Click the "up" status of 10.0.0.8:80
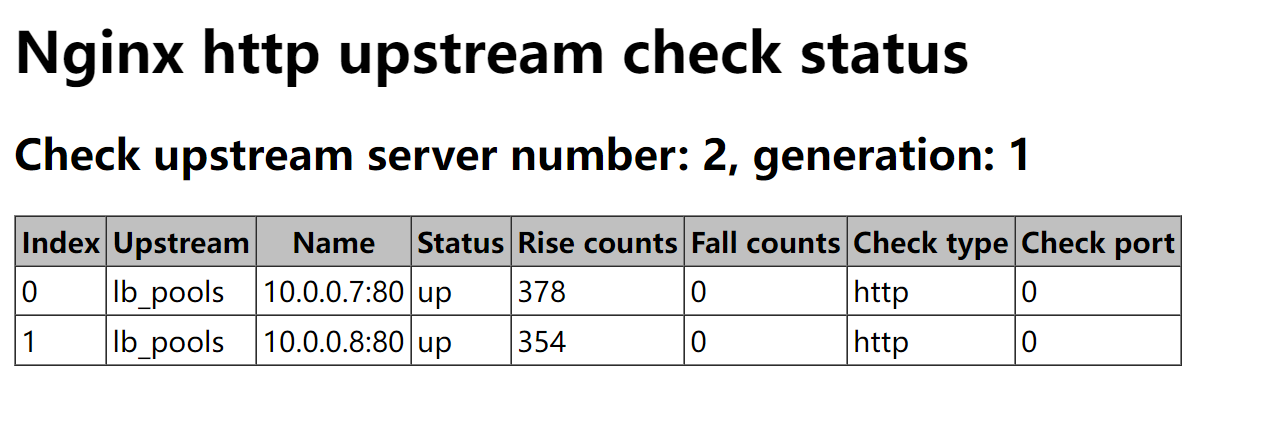 435,342
